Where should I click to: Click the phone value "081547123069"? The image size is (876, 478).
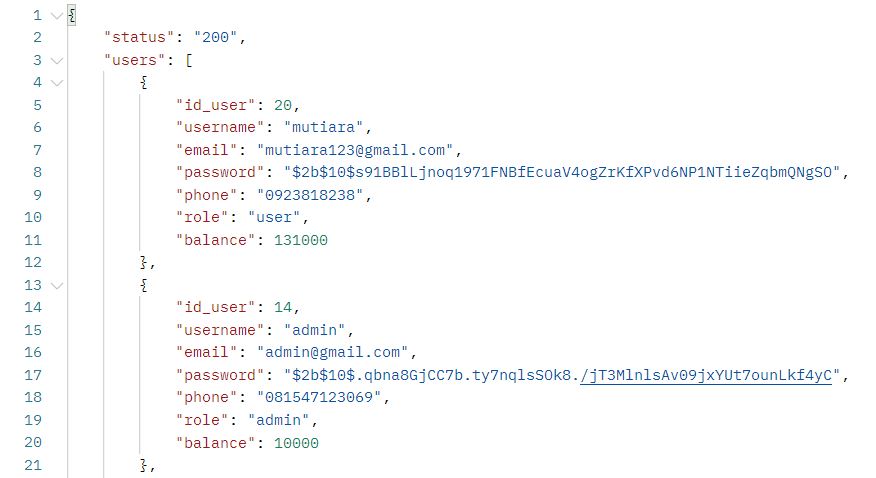[319, 397]
